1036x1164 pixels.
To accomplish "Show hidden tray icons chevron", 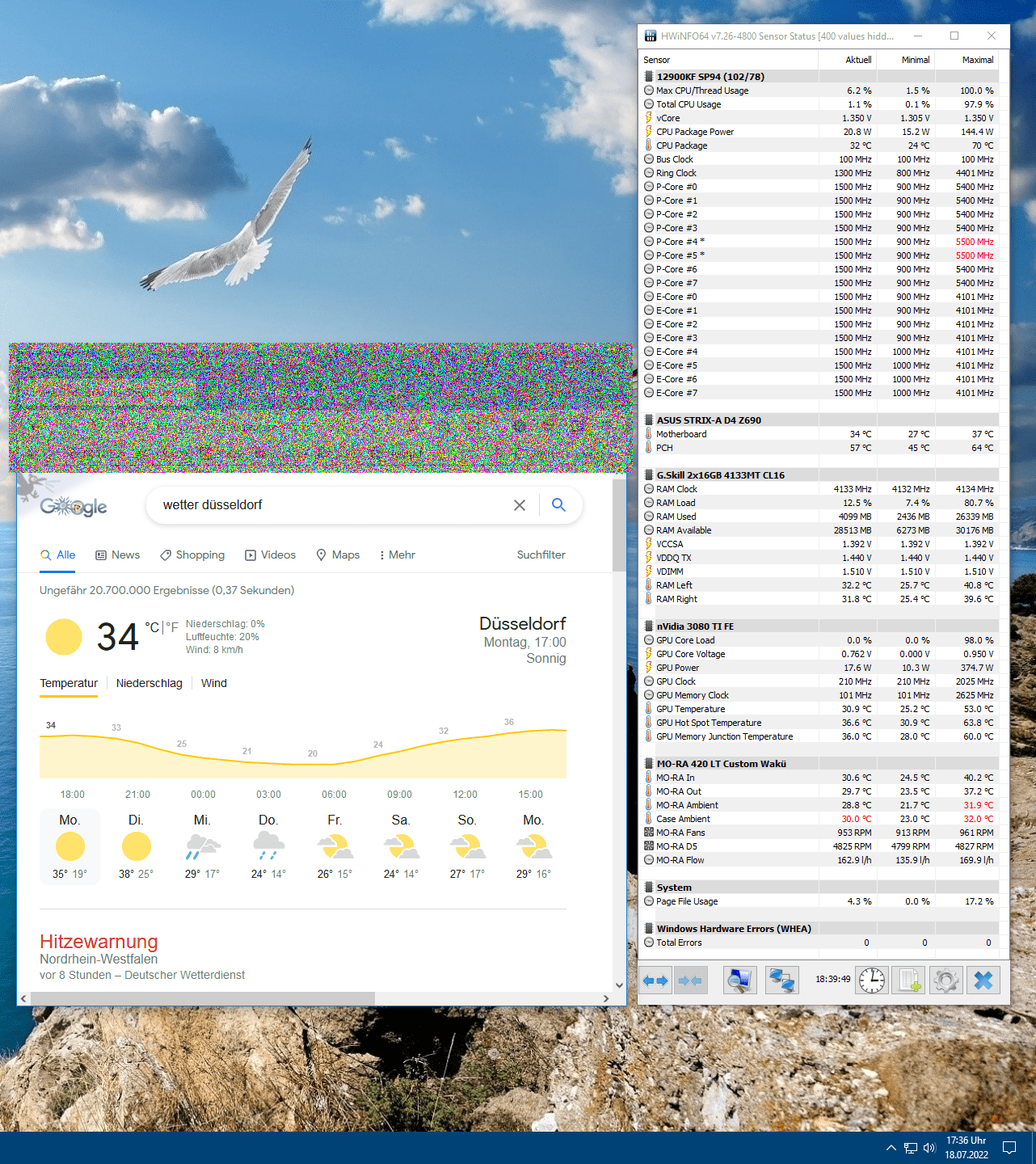I will pyautogui.click(x=891, y=1148).
